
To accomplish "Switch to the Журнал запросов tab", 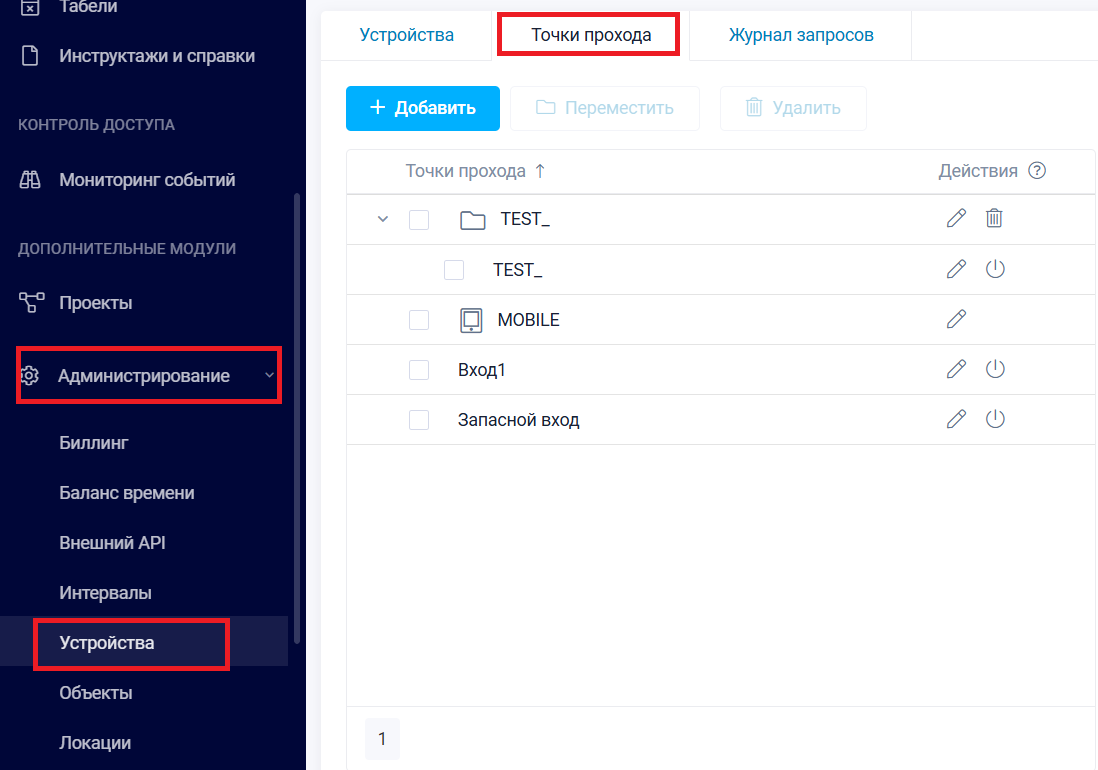I will (801, 35).
